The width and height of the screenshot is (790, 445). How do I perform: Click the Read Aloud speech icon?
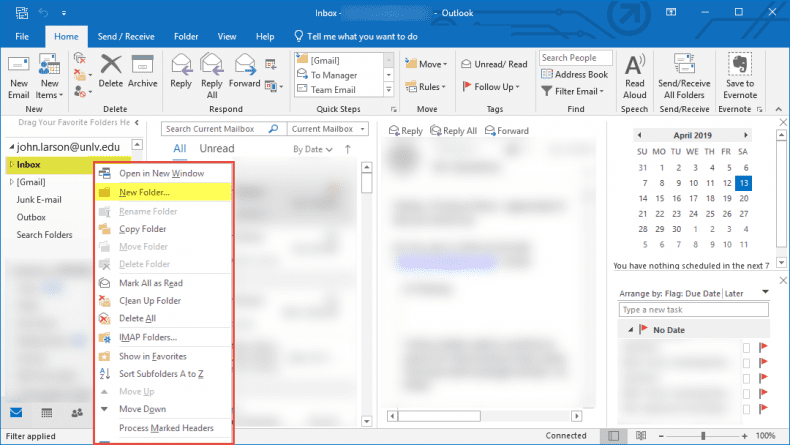[x=634, y=72]
